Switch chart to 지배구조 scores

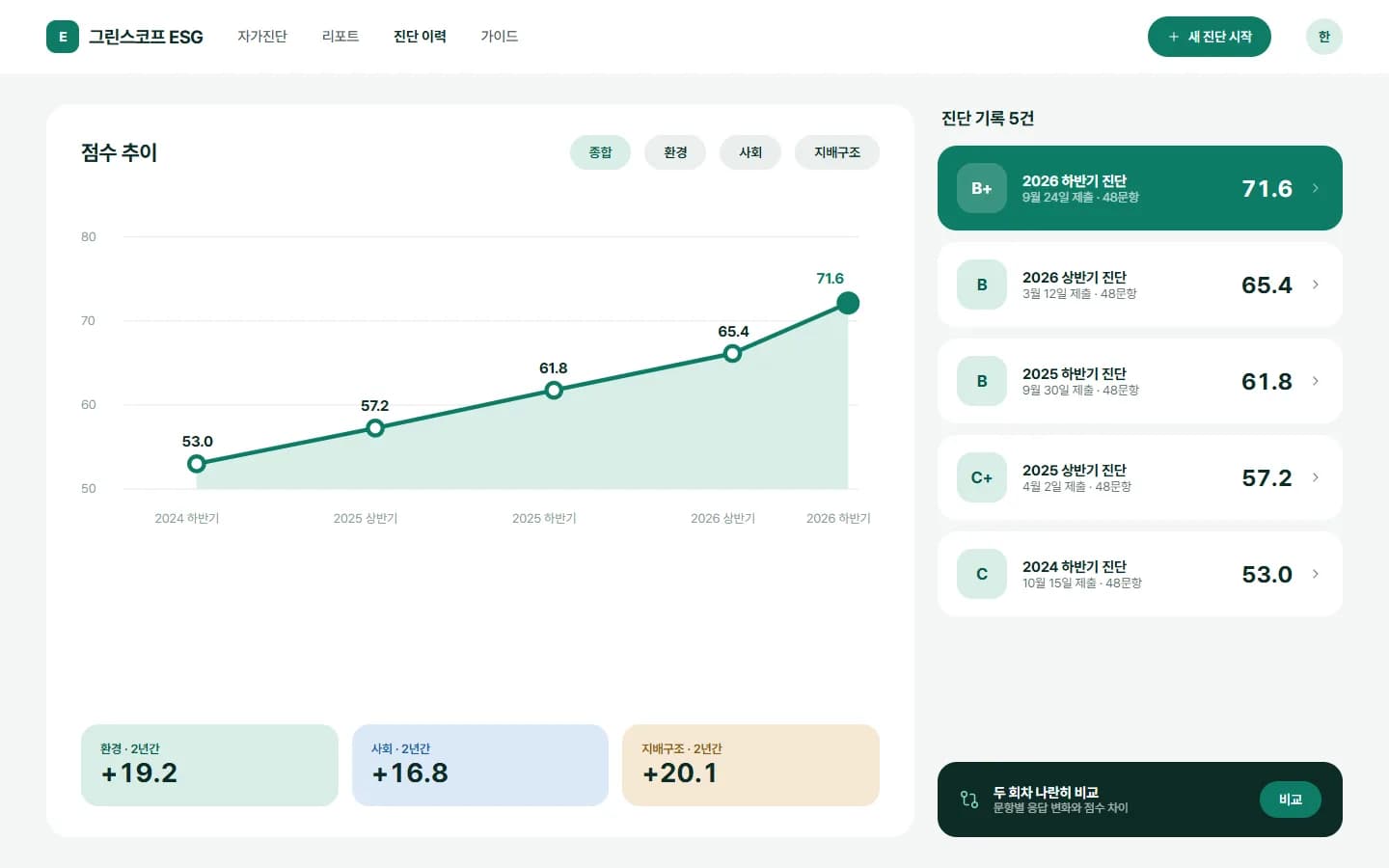pyautogui.click(x=837, y=152)
